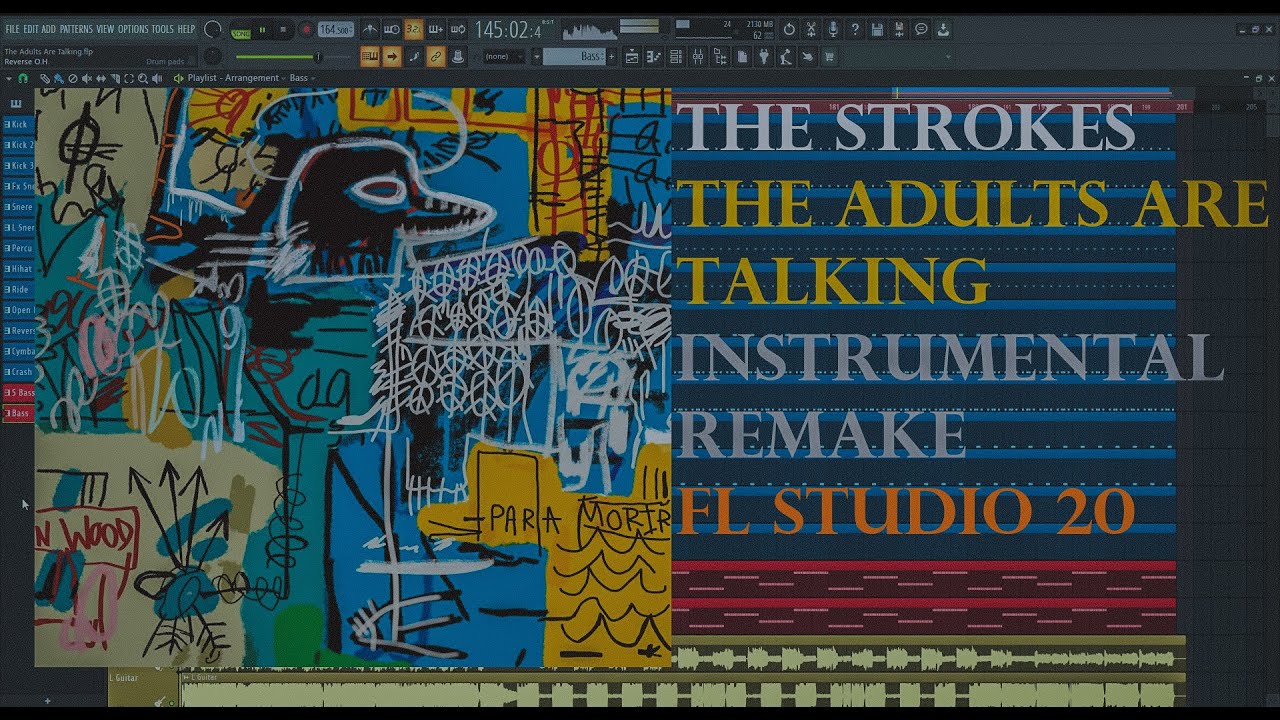
Task: Open the browser tree icon
Action: [720, 57]
